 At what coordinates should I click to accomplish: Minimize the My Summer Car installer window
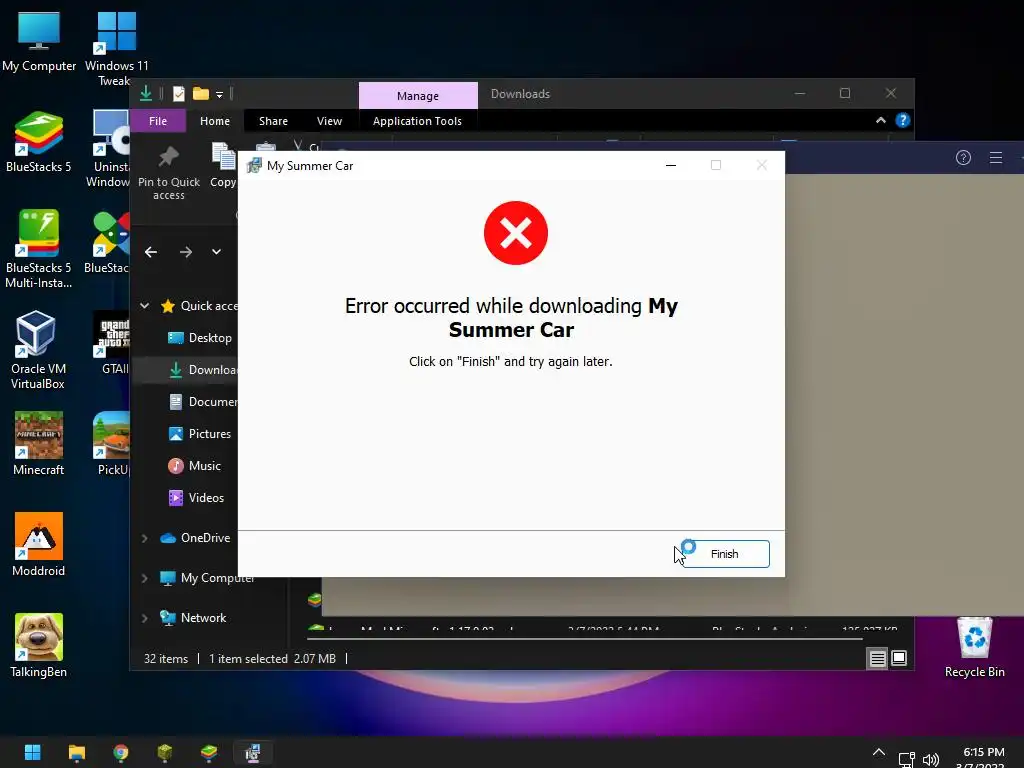[671, 165]
